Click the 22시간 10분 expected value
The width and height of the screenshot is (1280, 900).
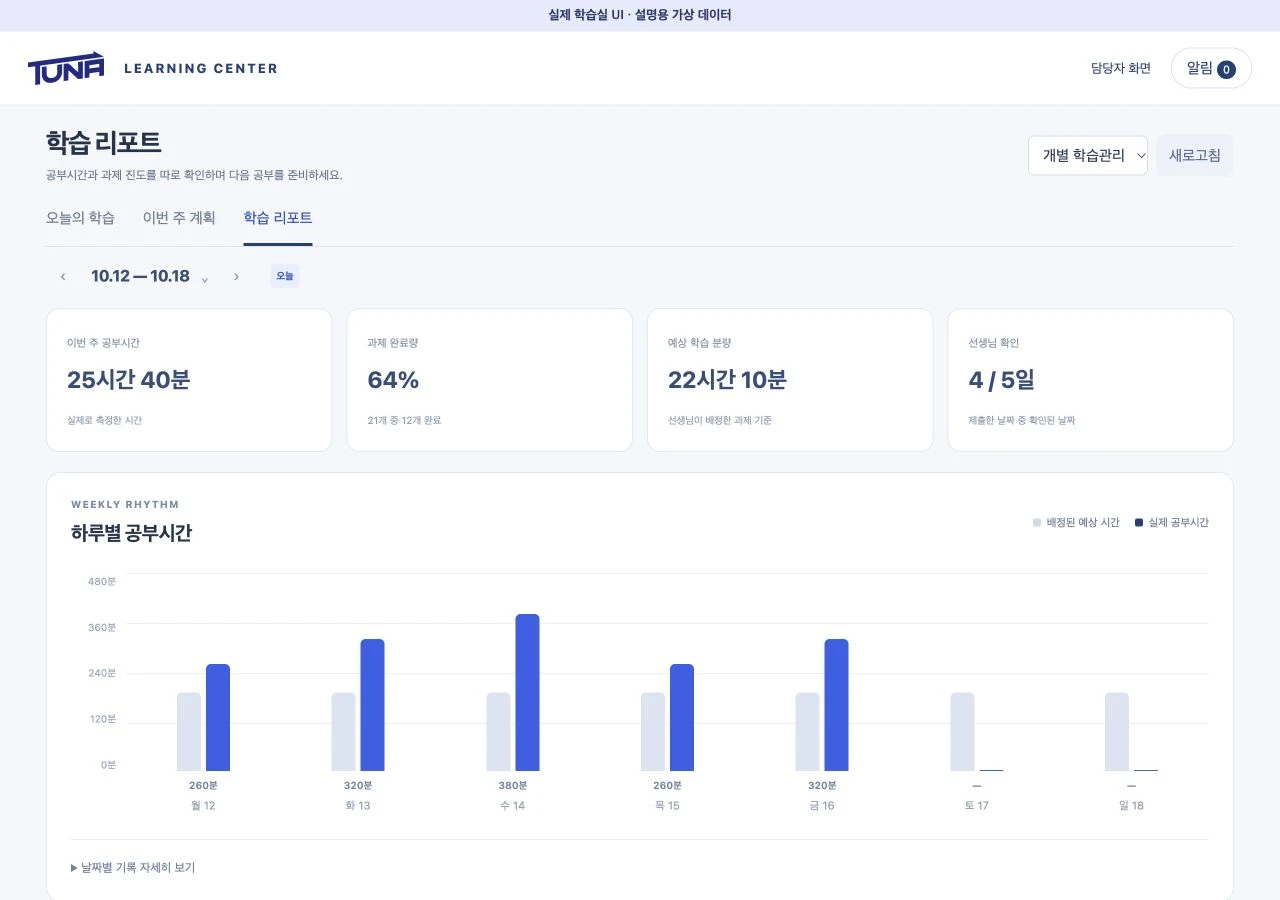(727, 380)
